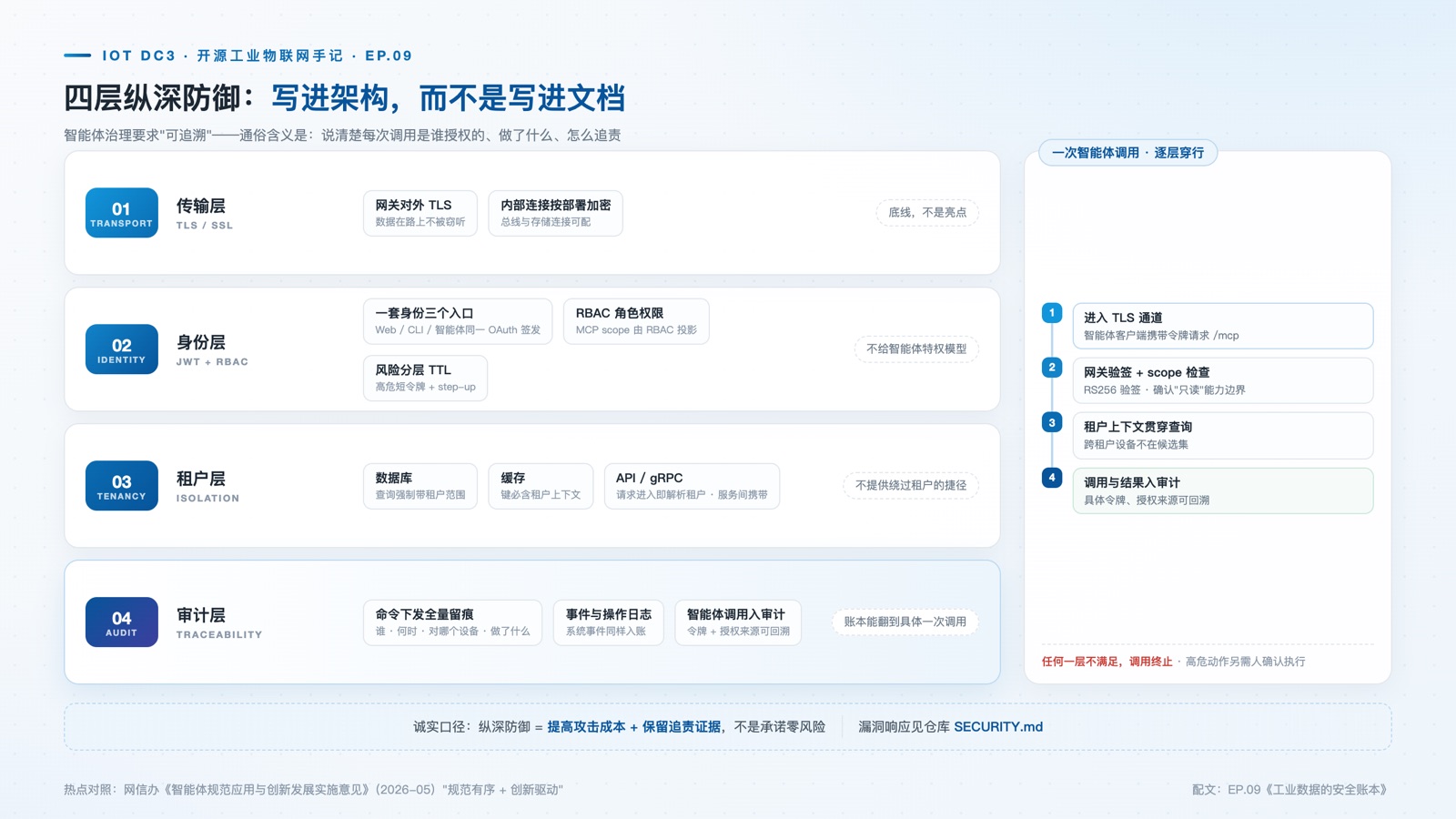Screen dimensions: 1456x819
Task: Click the 热点对照 footer reference
Action: [x=313, y=790]
